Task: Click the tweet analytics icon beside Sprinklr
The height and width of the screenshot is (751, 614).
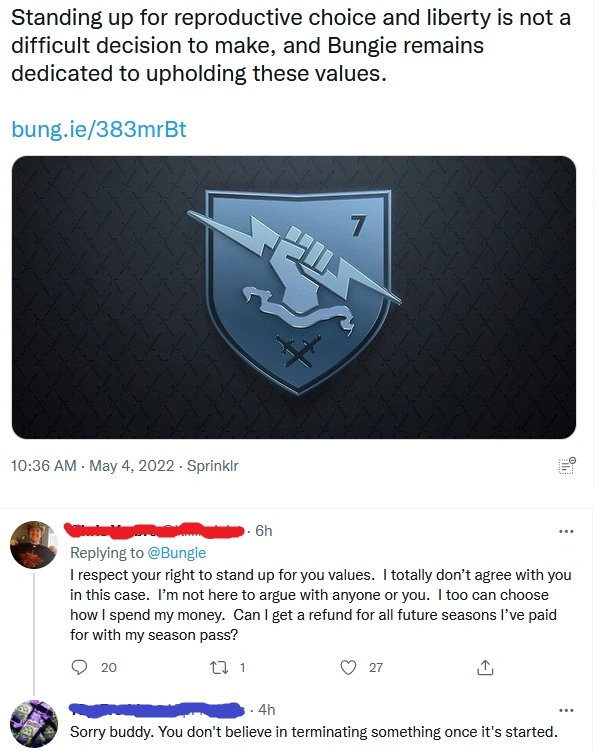Action: click(567, 466)
